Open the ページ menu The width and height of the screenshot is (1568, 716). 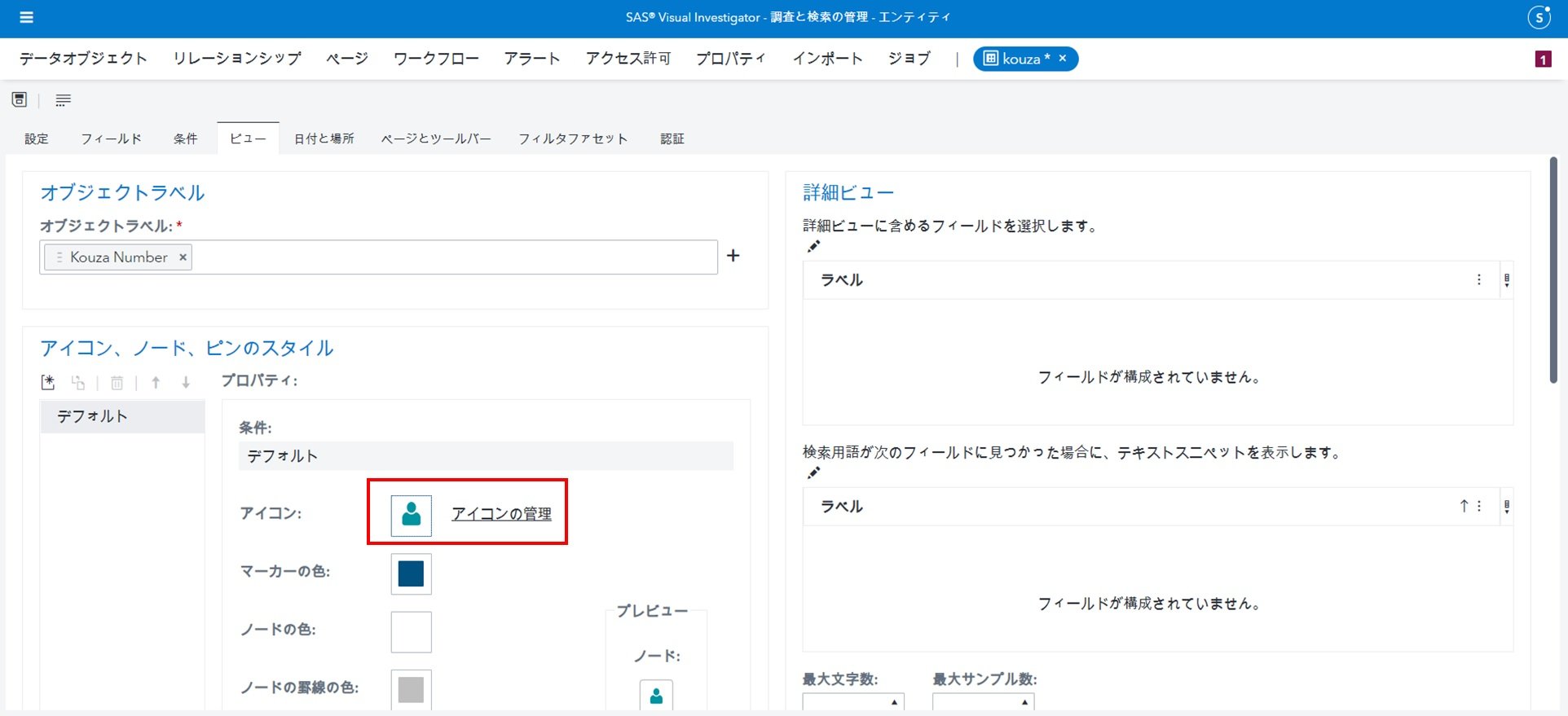click(x=347, y=59)
